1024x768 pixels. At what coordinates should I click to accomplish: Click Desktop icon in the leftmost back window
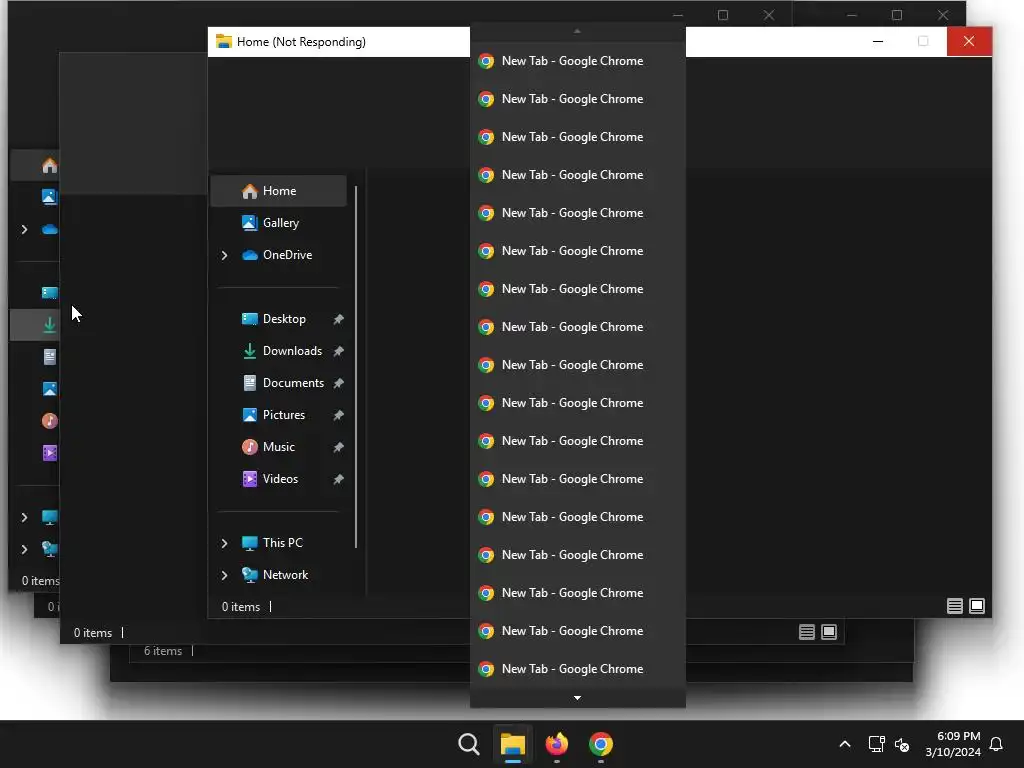[x=50, y=293]
